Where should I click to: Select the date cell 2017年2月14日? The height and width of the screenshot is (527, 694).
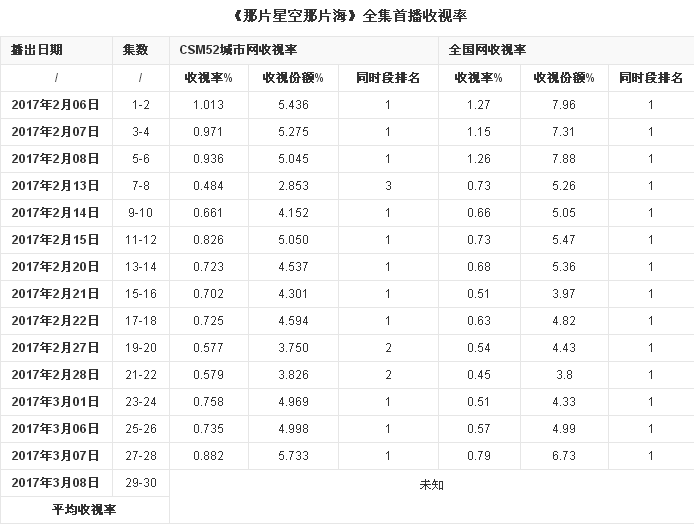[x=55, y=213]
